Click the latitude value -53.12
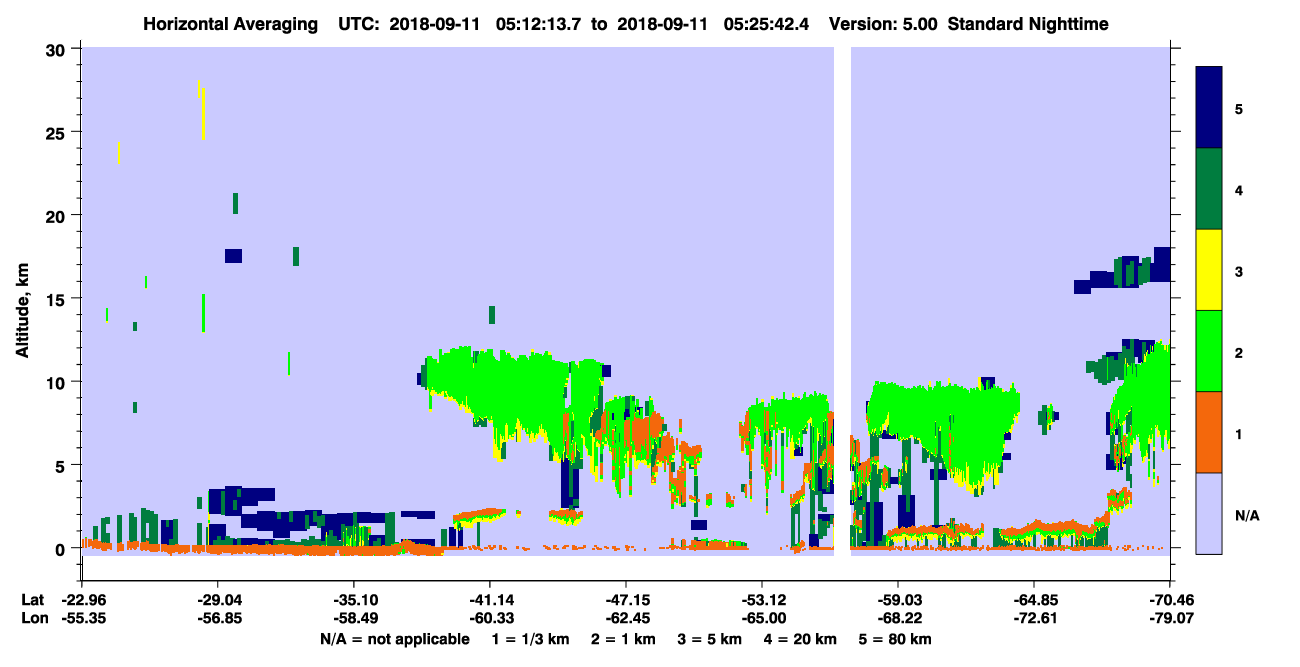 tap(762, 599)
